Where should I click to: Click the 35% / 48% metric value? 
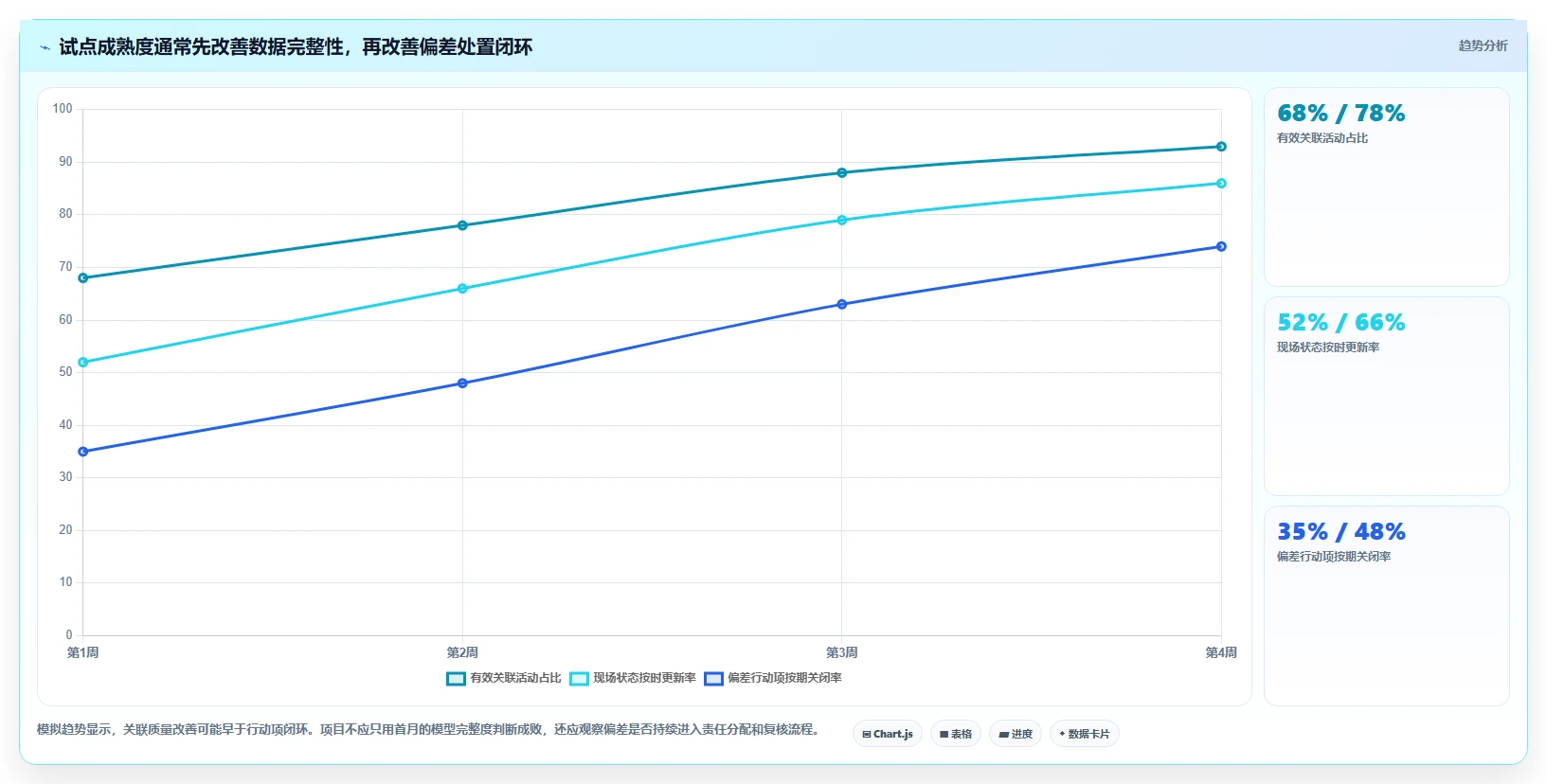(x=1340, y=532)
